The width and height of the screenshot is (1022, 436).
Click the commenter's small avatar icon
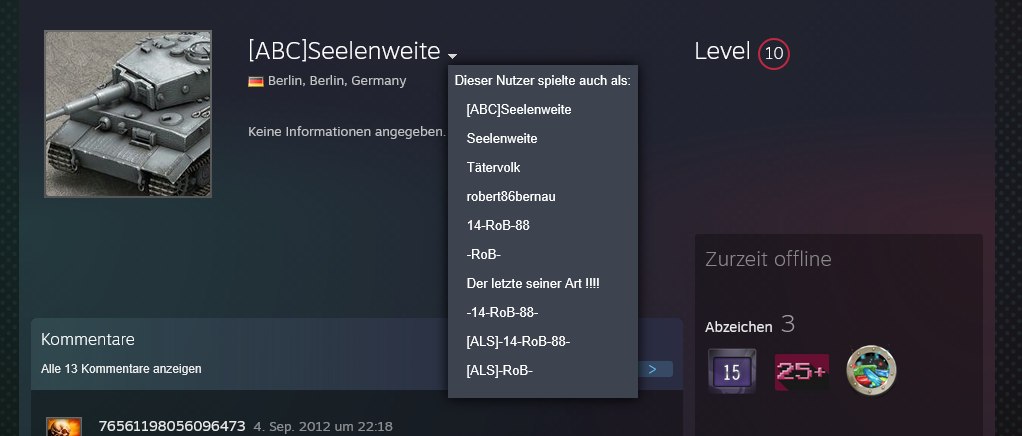click(x=64, y=427)
